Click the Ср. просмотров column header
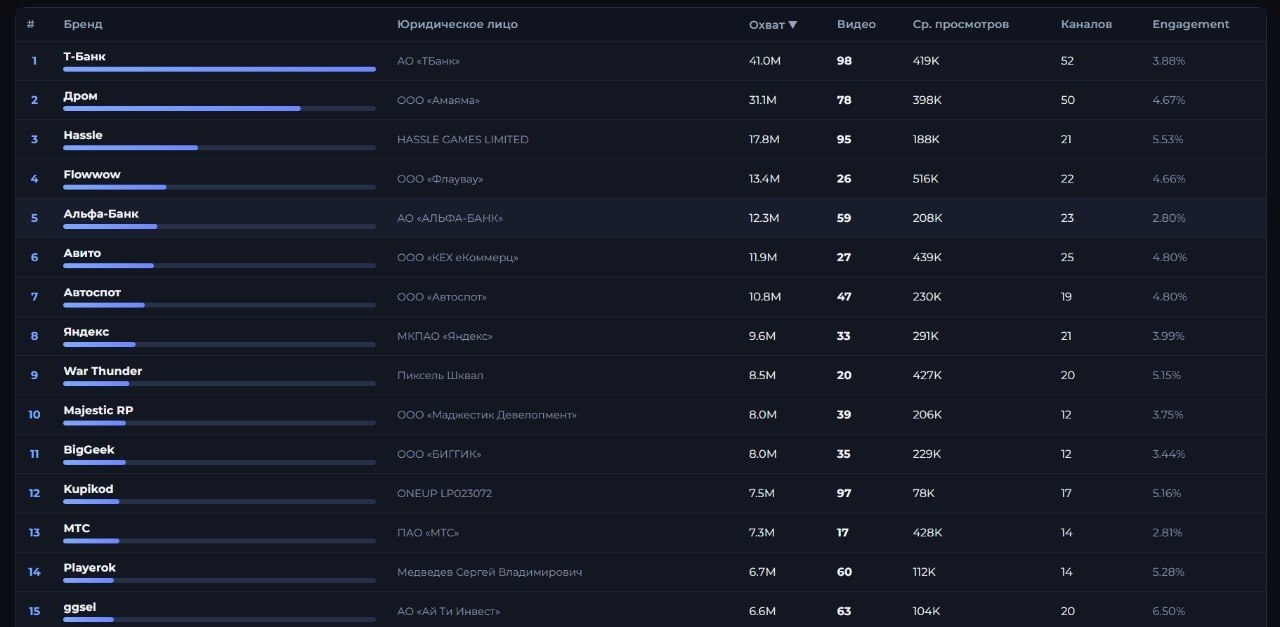This screenshot has height=627, width=1280. (x=960, y=24)
